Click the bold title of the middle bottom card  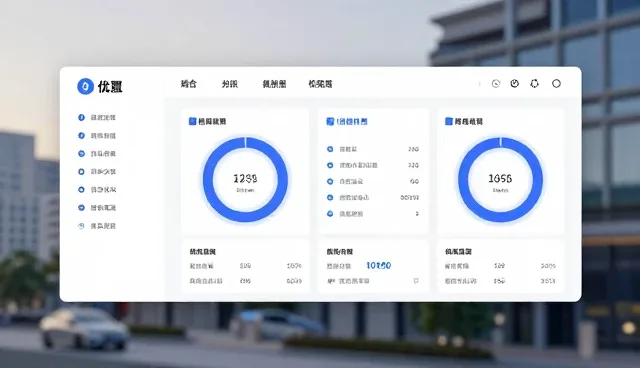(x=340, y=252)
